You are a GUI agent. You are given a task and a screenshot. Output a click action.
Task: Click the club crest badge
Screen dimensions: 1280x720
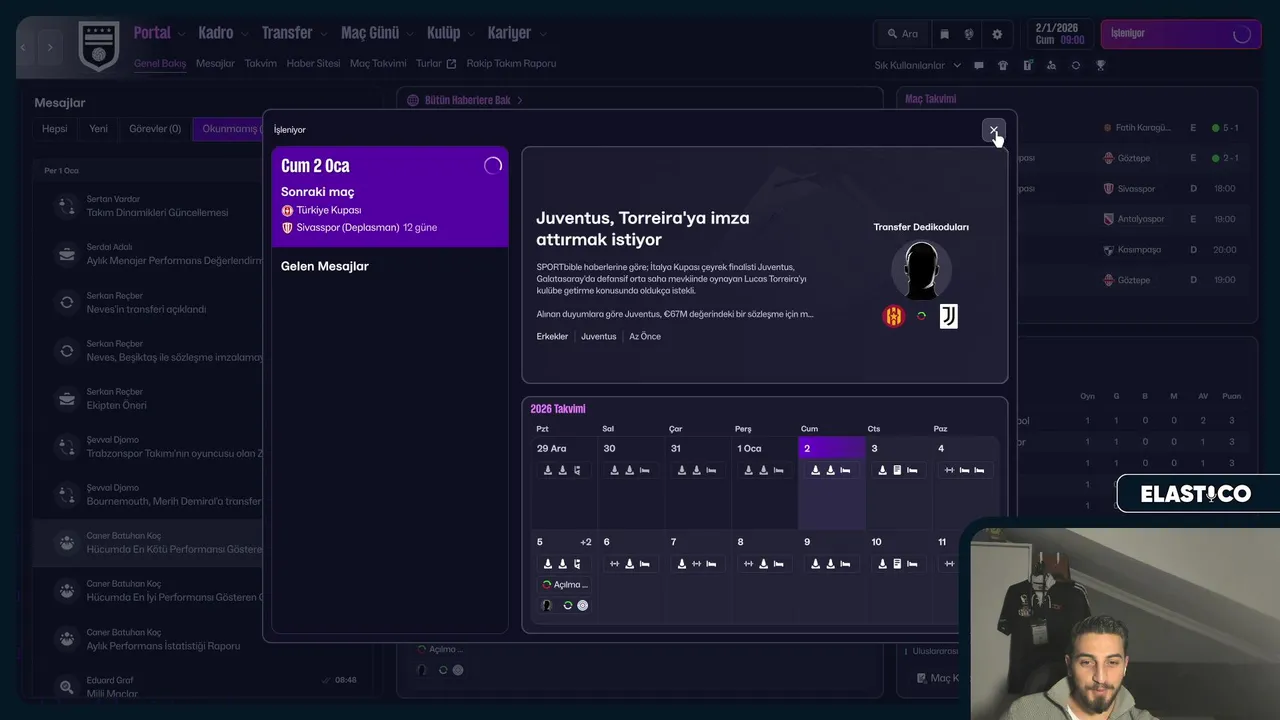pyautogui.click(x=98, y=46)
